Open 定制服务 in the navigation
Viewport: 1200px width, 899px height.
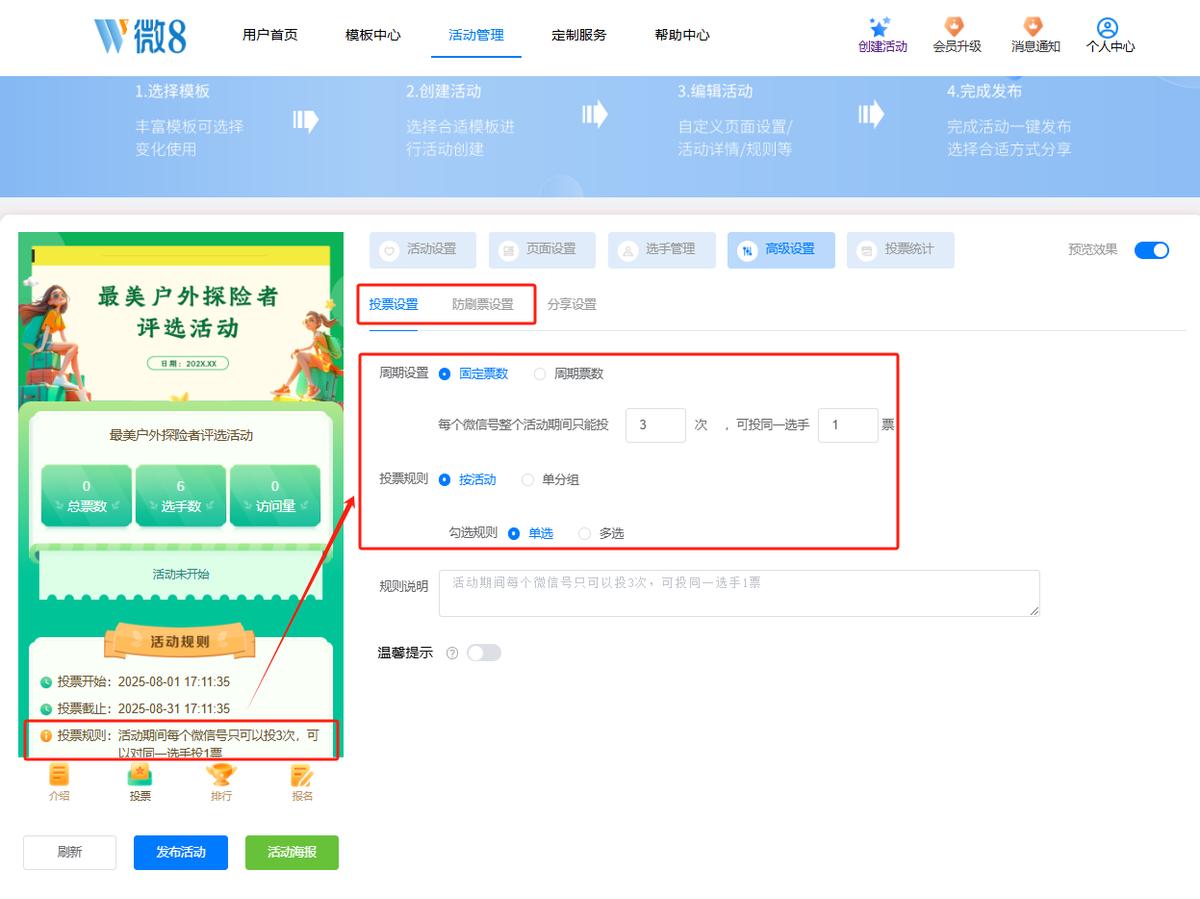(x=579, y=35)
